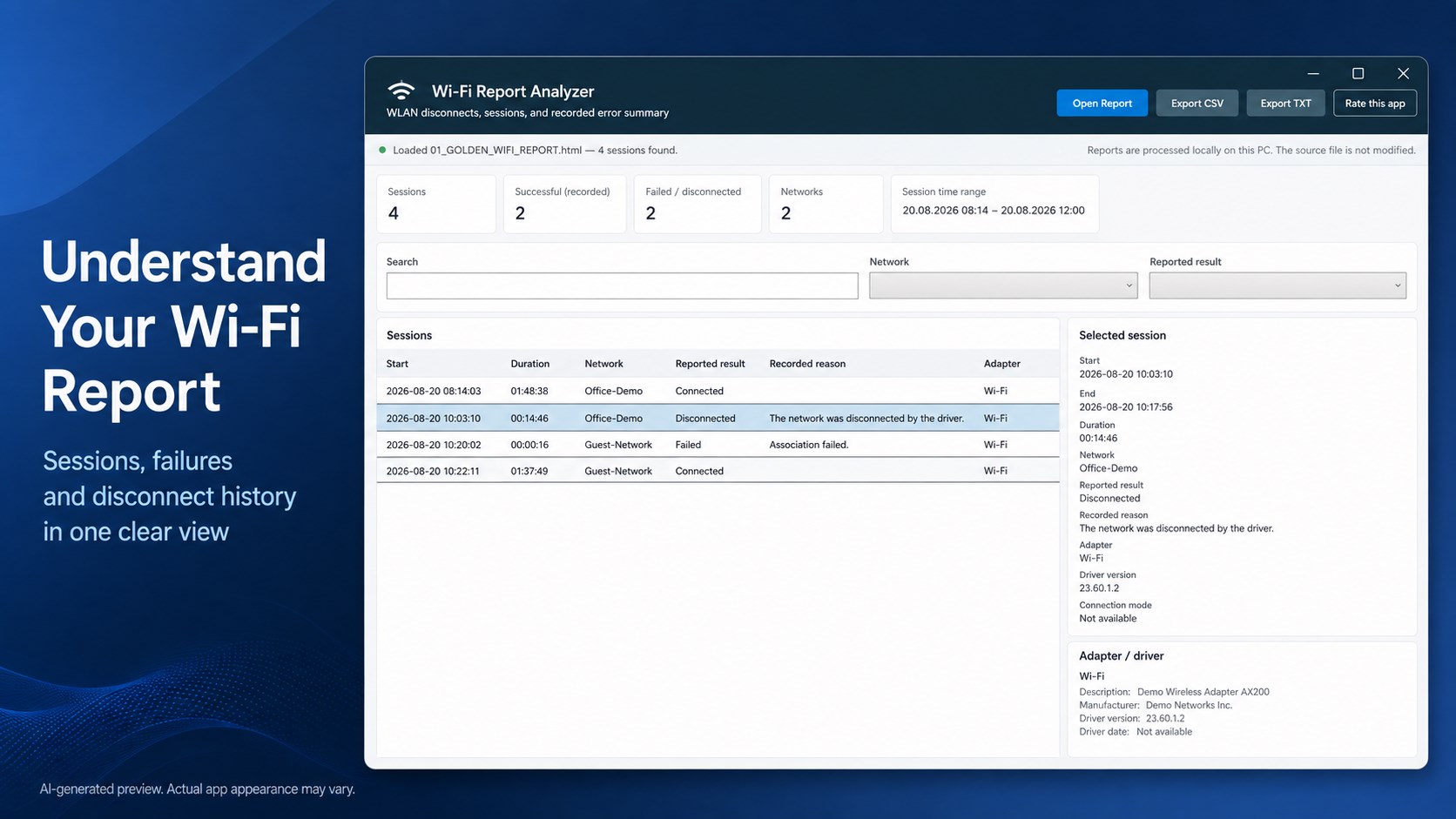Click the Successful (recorded) summary card
The image size is (1456, 819).
[564, 204]
